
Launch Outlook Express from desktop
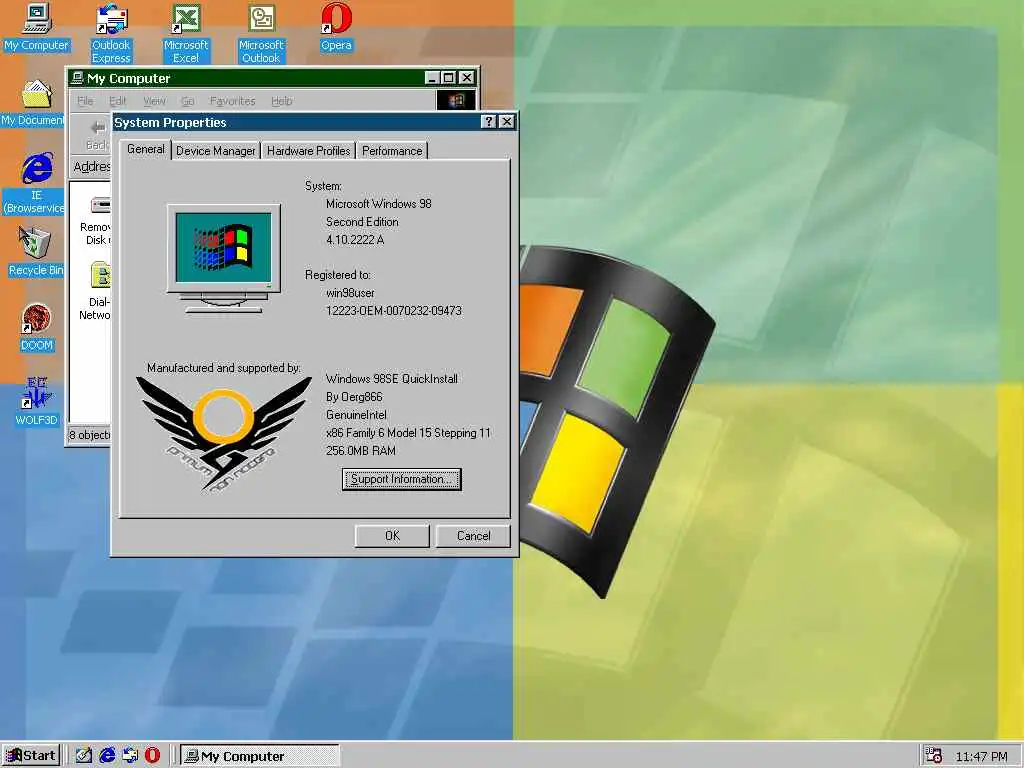coord(111,33)
